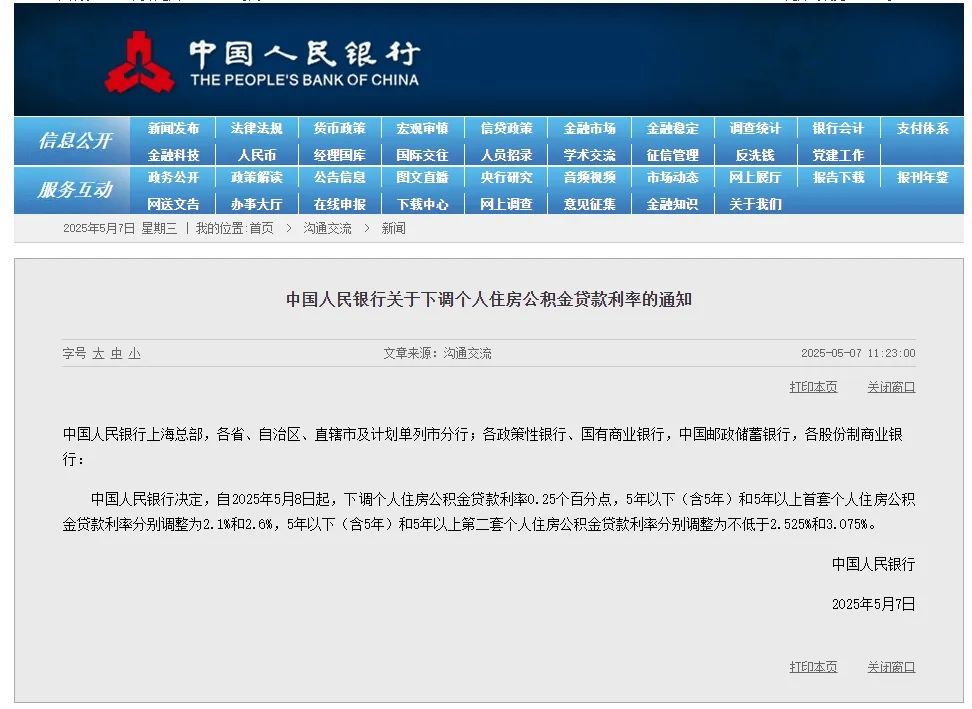Open the 货币政策 menu item

click(339, 129)
